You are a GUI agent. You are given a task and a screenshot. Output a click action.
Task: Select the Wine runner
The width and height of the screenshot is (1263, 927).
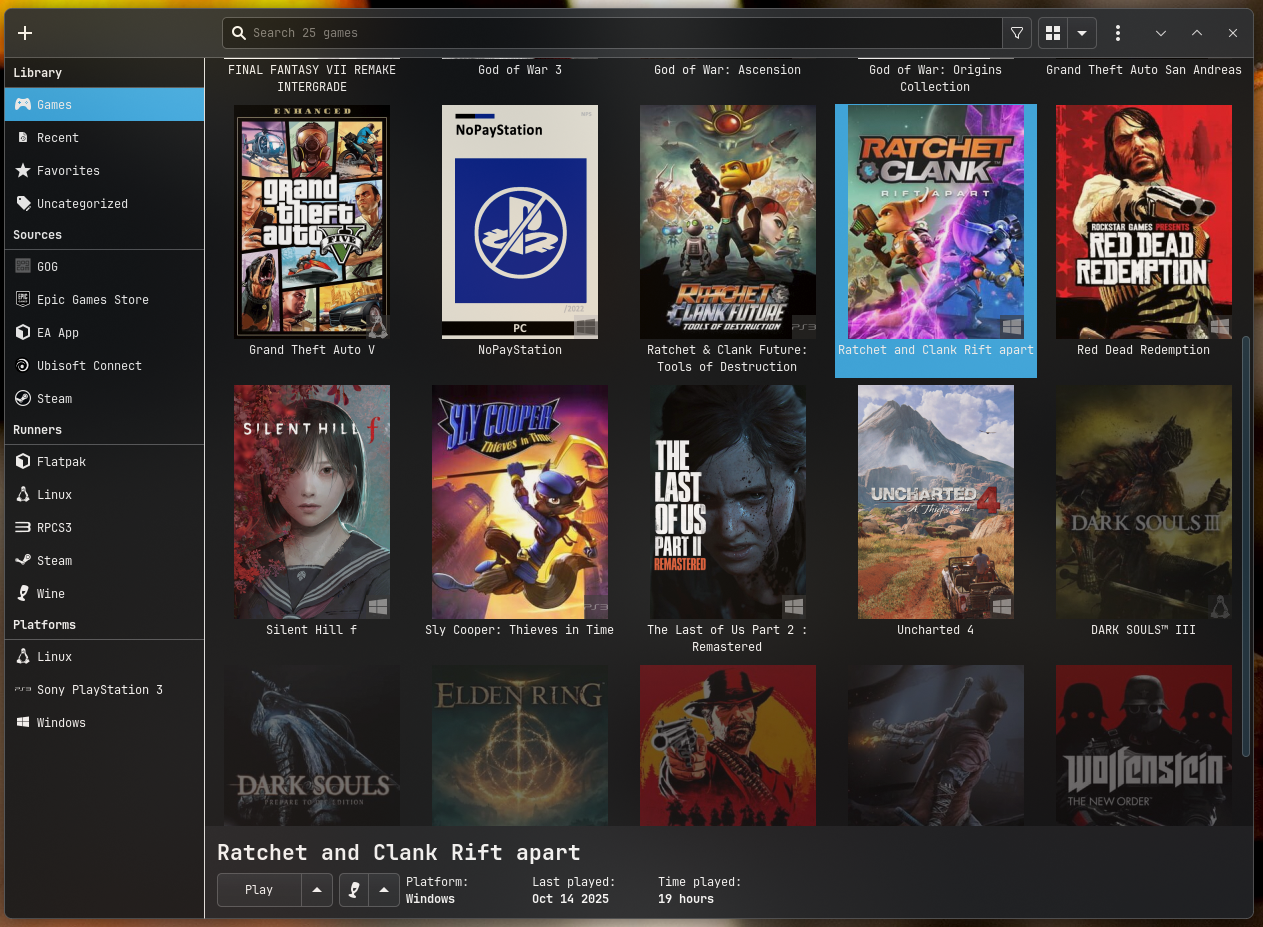(105, 593)
